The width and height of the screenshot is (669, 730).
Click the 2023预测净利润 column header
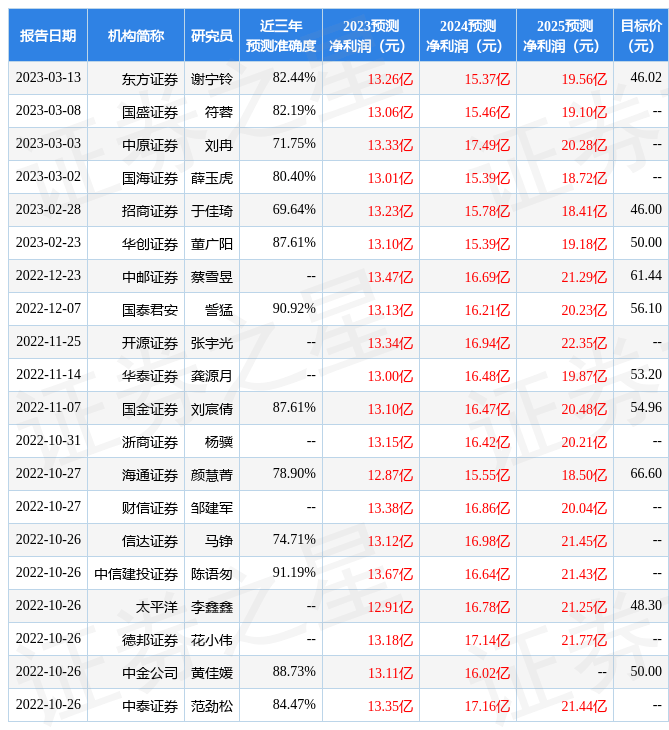370,35
